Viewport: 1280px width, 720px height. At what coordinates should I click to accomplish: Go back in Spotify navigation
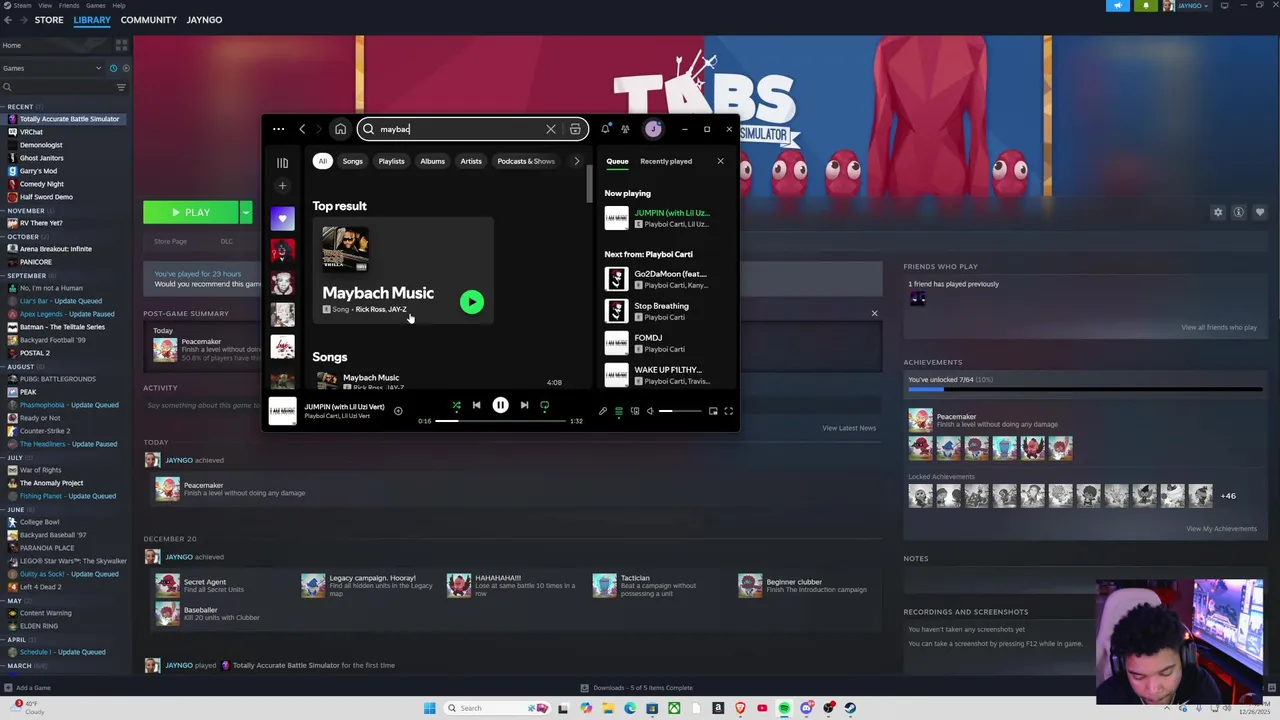pyautogui.click(x=302, y=129)
